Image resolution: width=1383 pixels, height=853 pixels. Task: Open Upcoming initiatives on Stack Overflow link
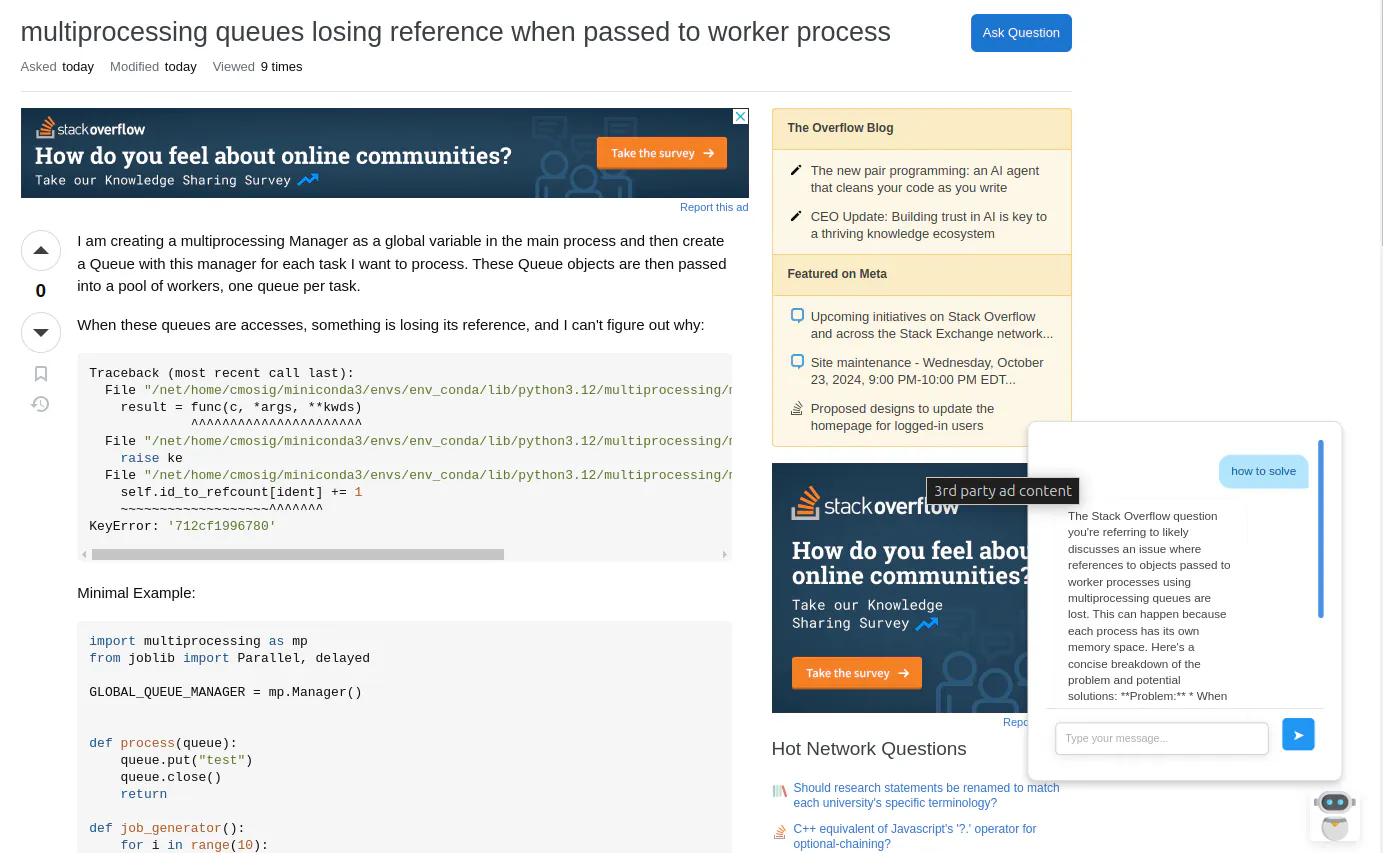(932, 325)
